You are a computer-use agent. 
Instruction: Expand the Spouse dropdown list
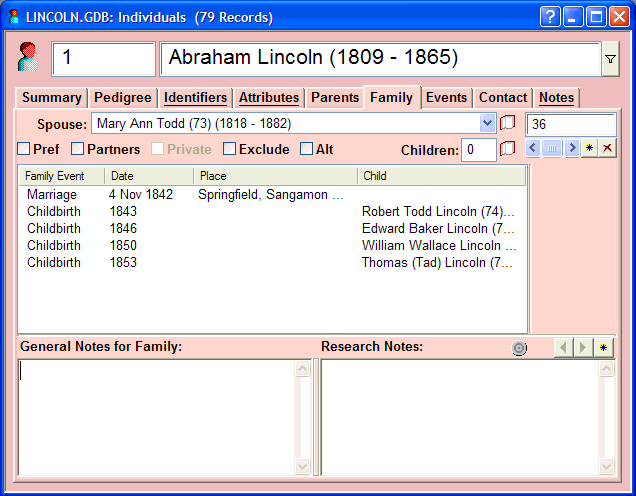pyautogui.click(x=487, y=123)
